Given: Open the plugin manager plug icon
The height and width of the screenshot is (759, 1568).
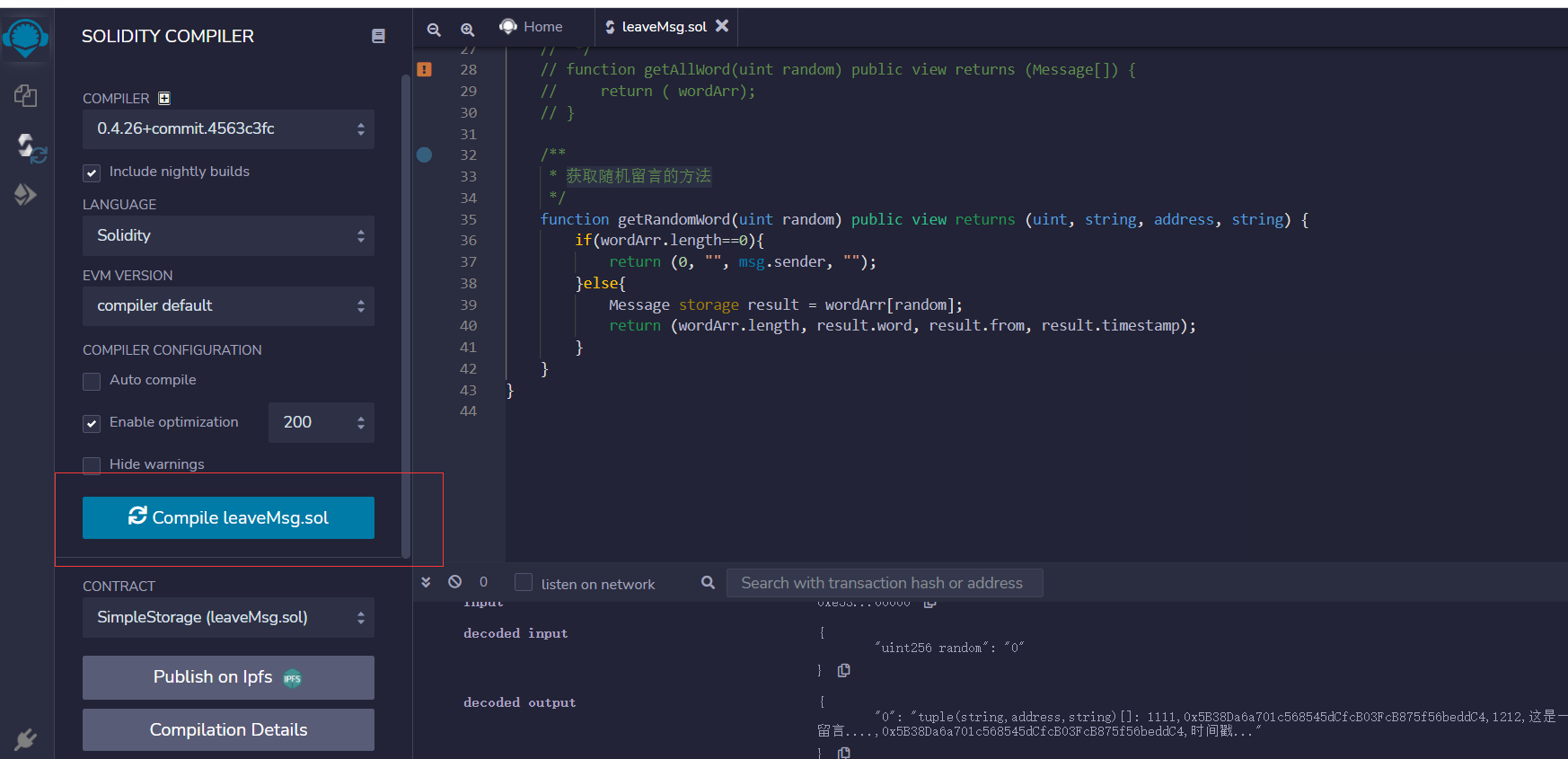Looking at the screenshot, I should [x=25, y=739].
